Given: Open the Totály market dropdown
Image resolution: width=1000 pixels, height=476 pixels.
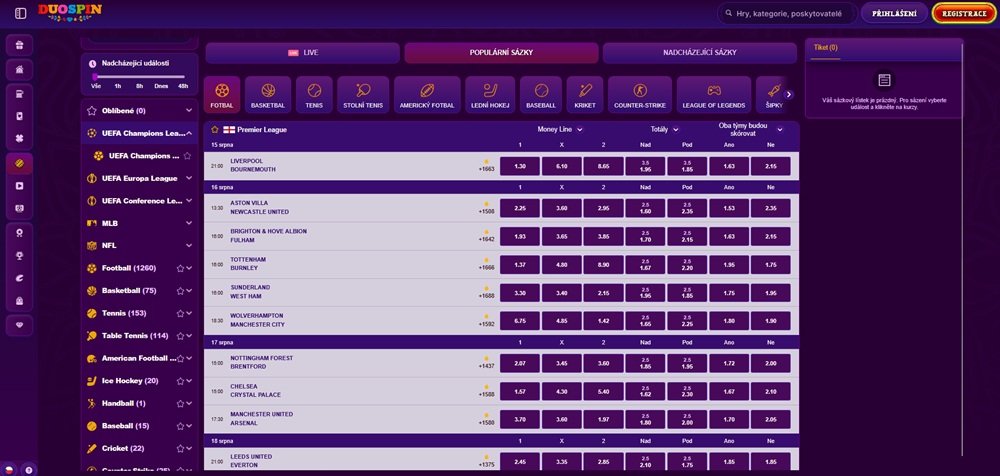Looking at the screenshot, I should tap(664, 129).
